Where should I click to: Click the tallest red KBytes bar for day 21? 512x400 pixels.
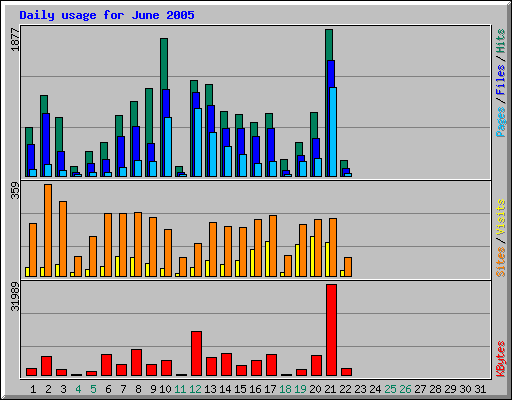pos(331,330)
